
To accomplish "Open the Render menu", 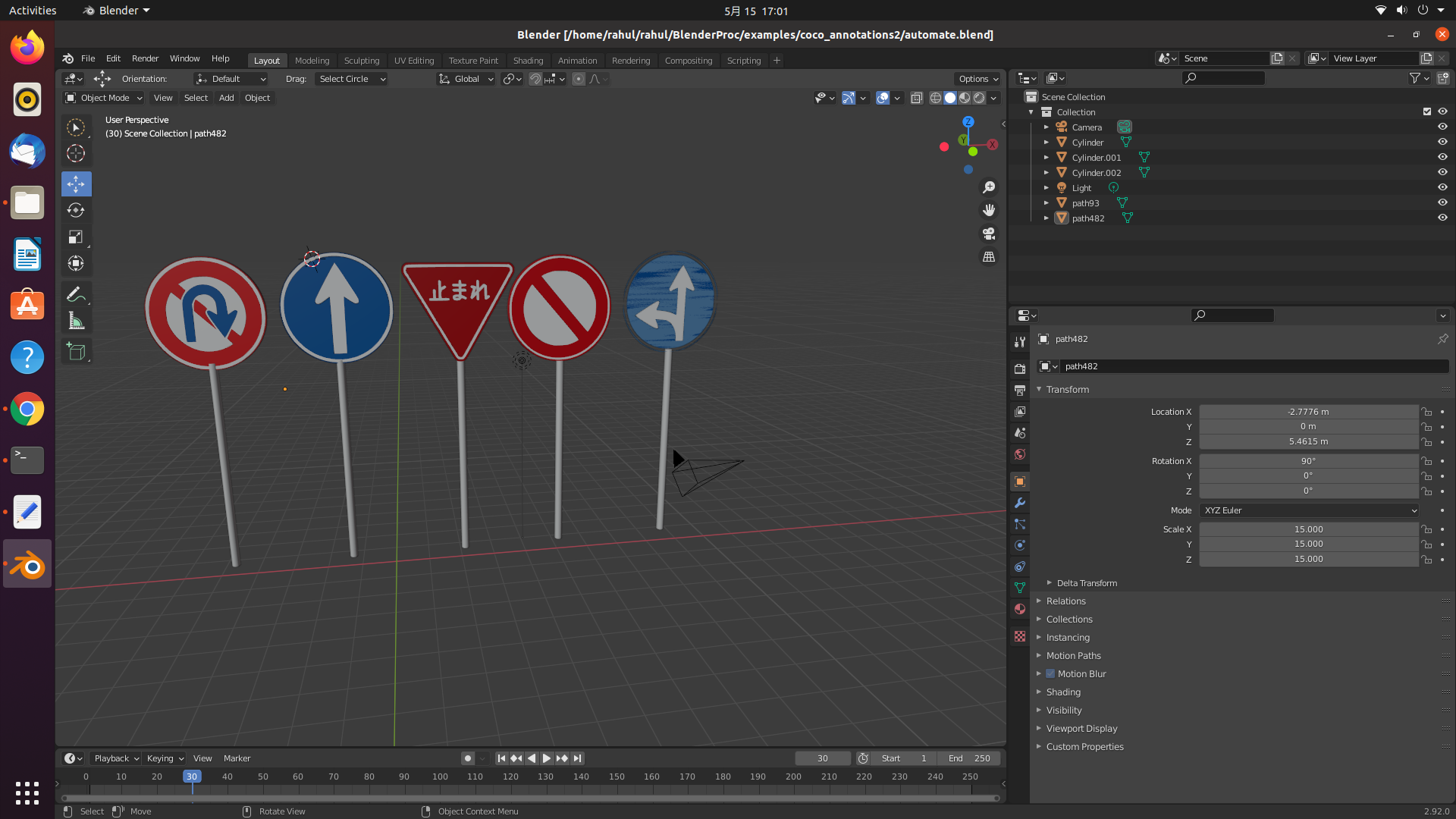I will point(145,58).
